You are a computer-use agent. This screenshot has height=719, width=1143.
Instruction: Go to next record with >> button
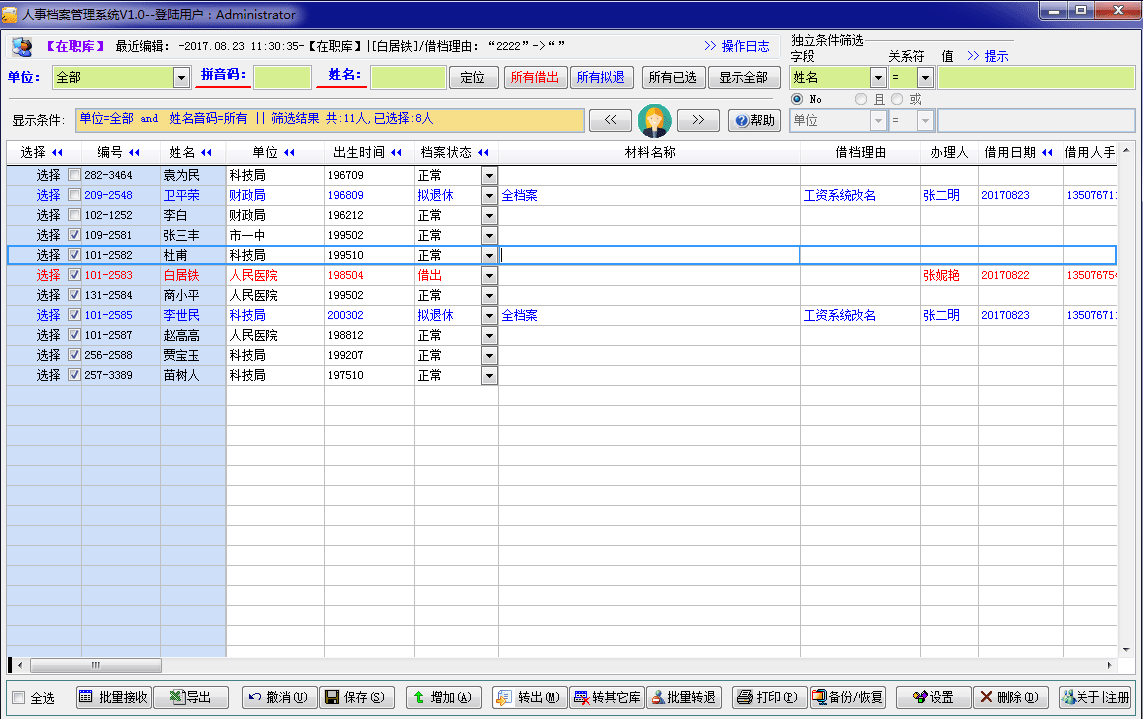pyautogui.click(x=698, y=120)
